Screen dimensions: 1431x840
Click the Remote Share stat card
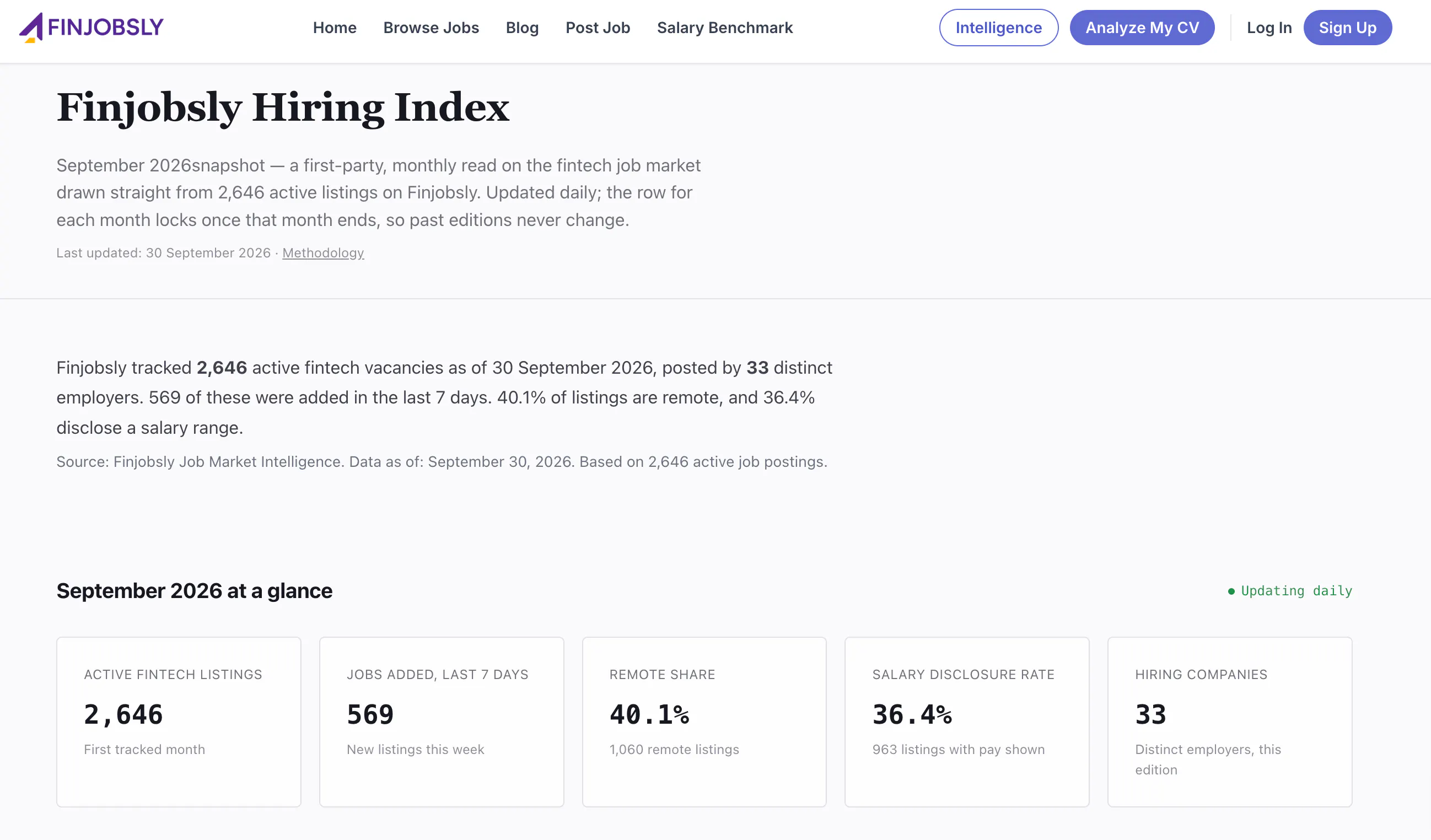click(704, 722)
